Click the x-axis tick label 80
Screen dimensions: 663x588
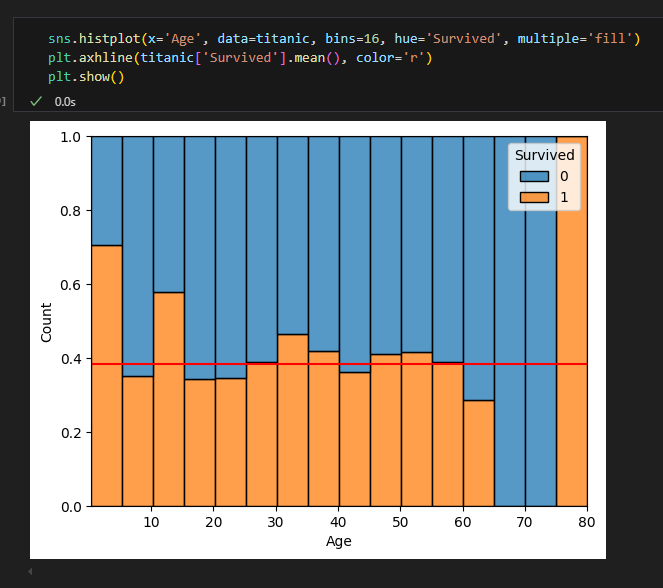coord(587,522)
